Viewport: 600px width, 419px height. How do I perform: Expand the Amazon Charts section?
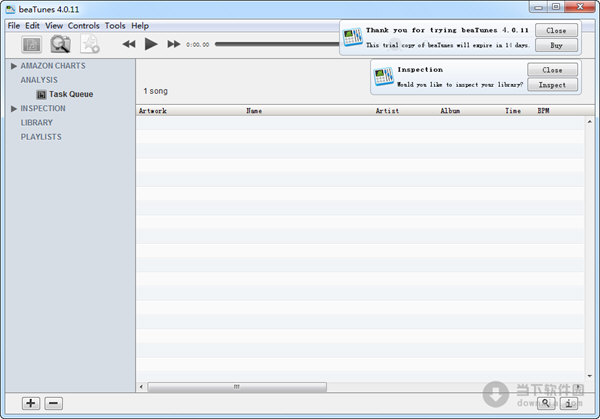click(14, 66)
